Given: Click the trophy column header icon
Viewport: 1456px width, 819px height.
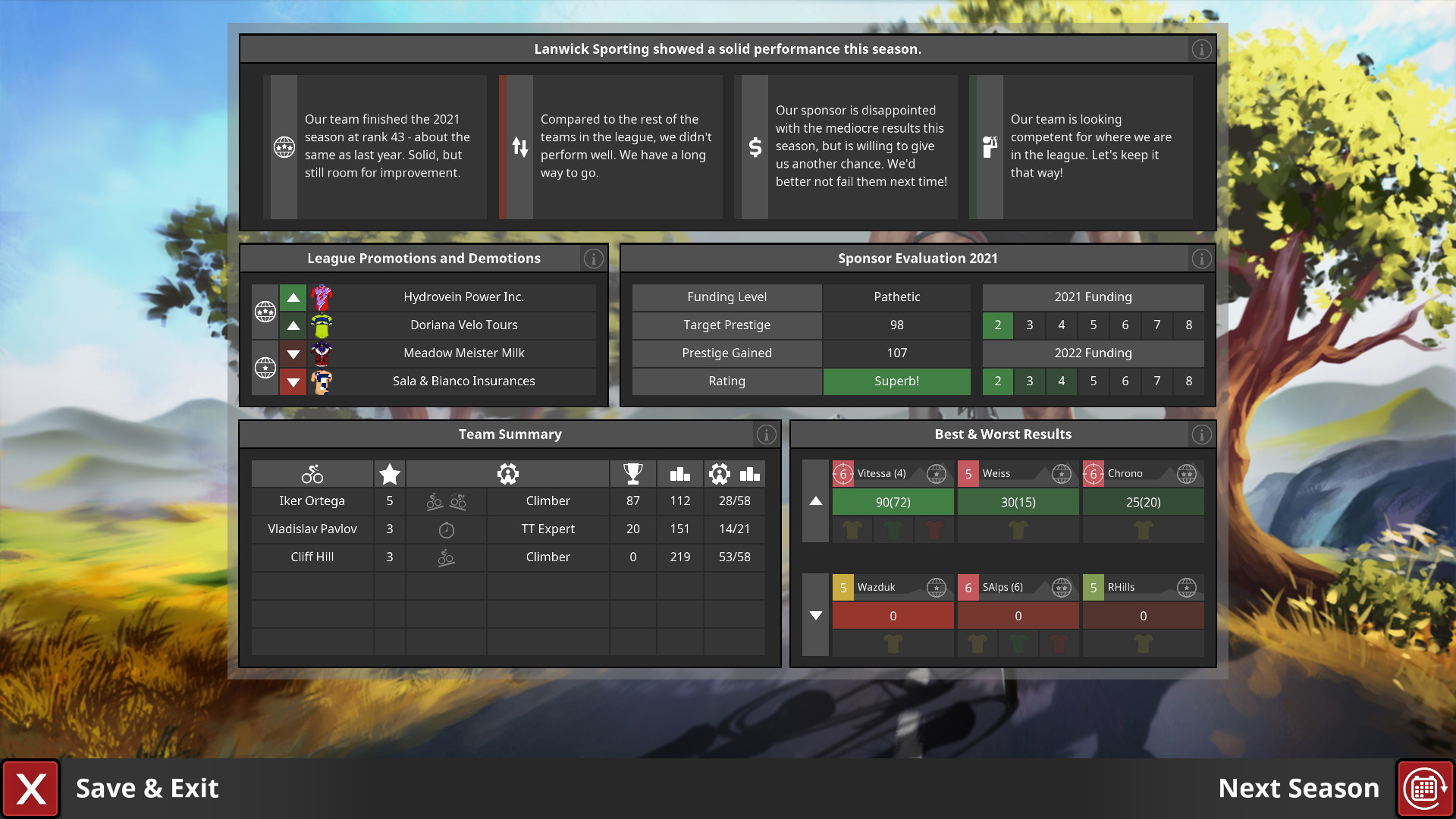Looking at the screenshot, I should [x=632, y=474].
